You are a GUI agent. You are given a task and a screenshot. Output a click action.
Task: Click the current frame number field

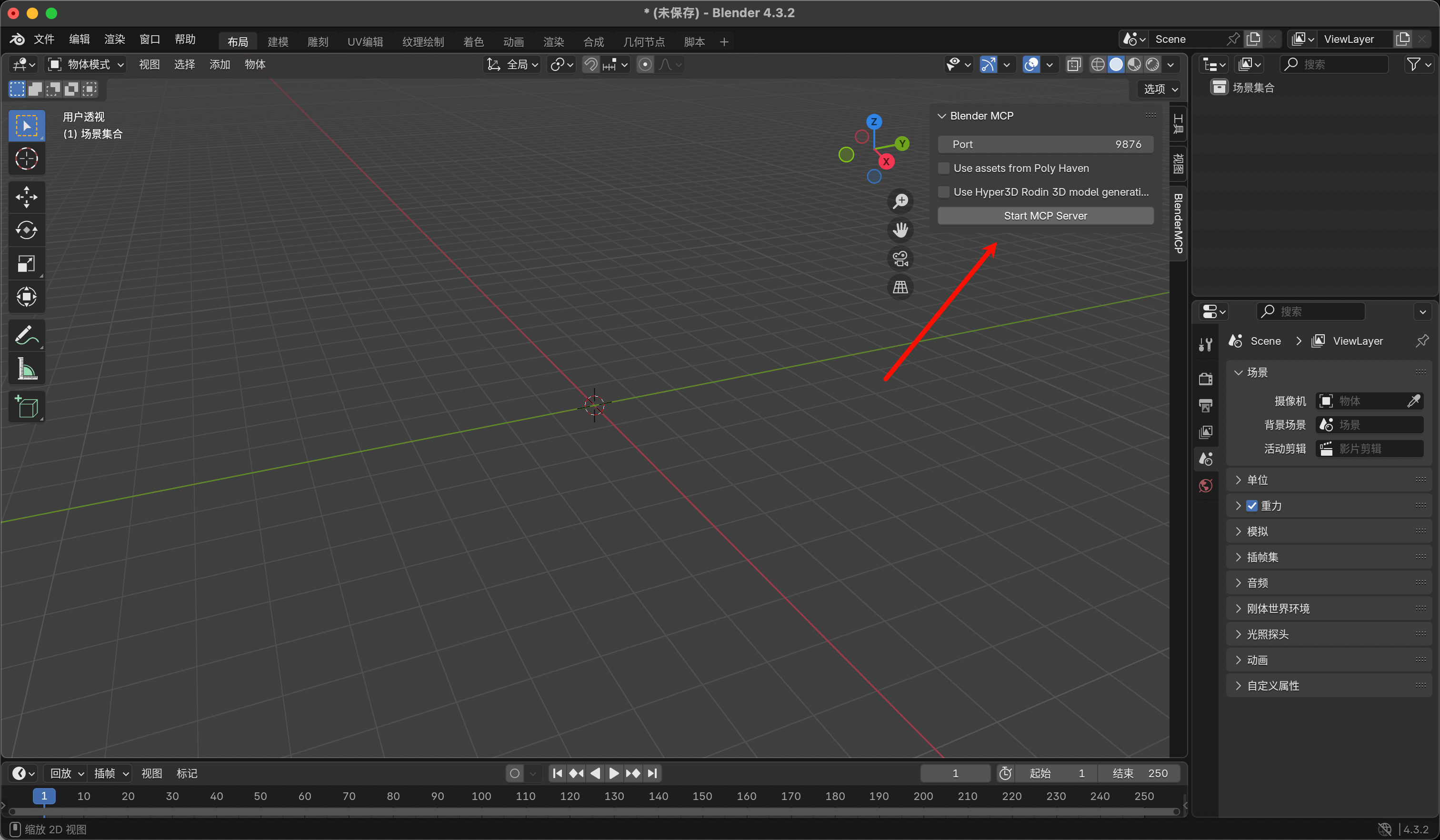click(x=955, y=773)
